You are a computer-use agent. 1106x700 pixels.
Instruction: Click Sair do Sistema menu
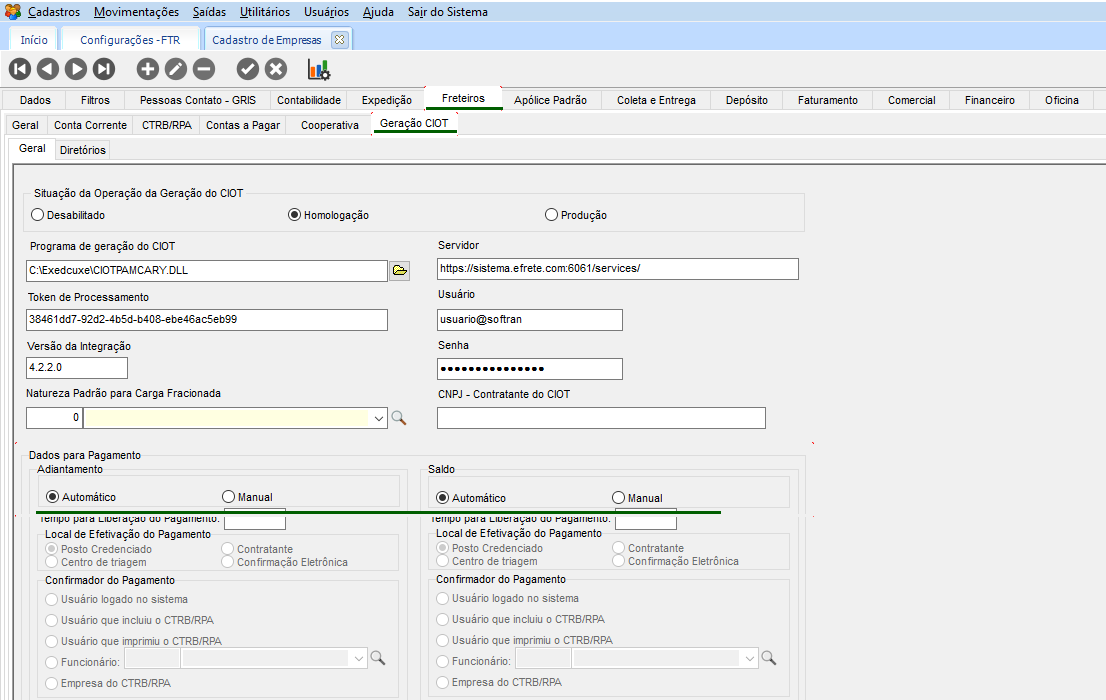(x=448, y=12)
